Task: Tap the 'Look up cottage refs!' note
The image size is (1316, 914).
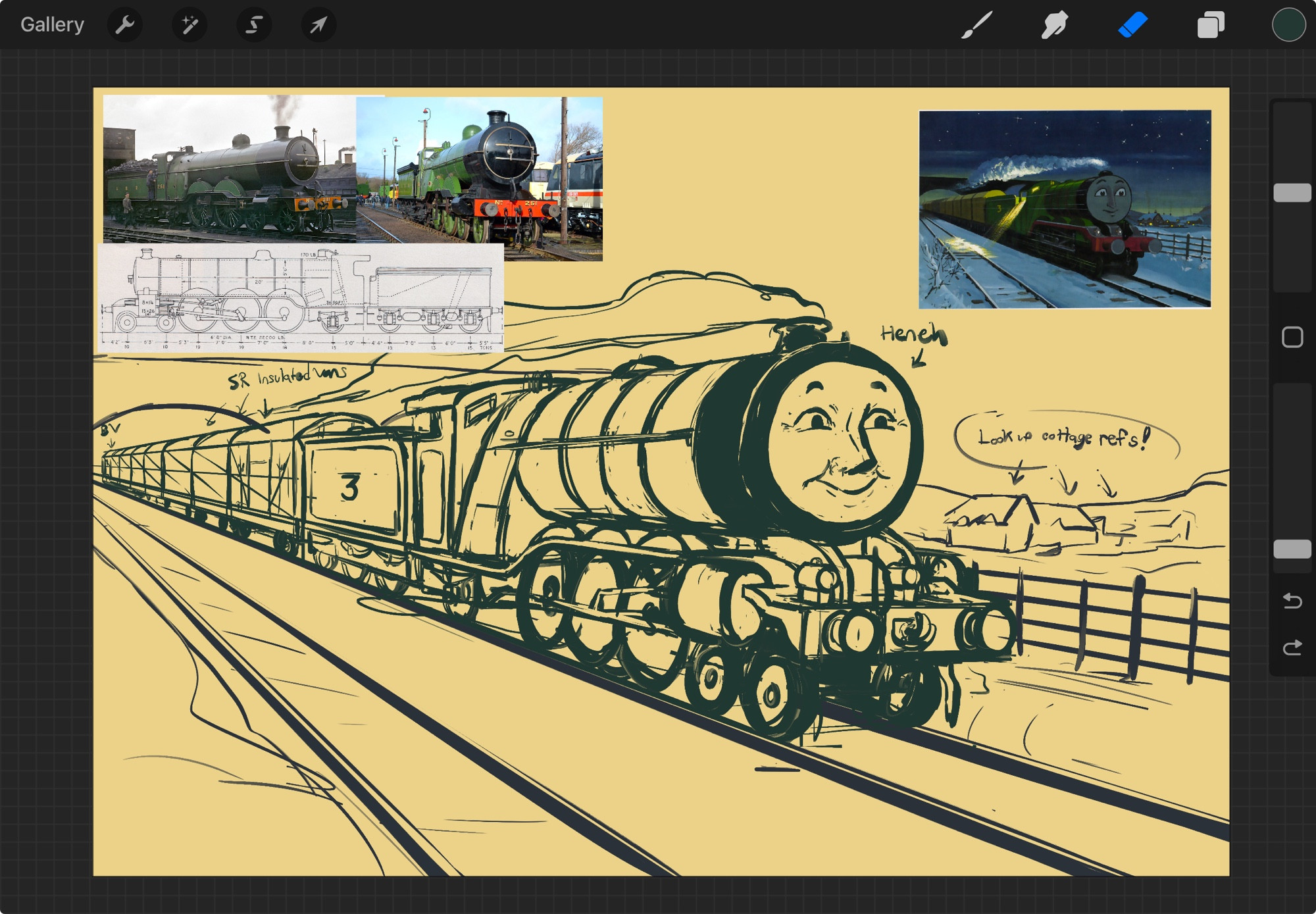Action: pyautogui.click(x=1064, y=438)
